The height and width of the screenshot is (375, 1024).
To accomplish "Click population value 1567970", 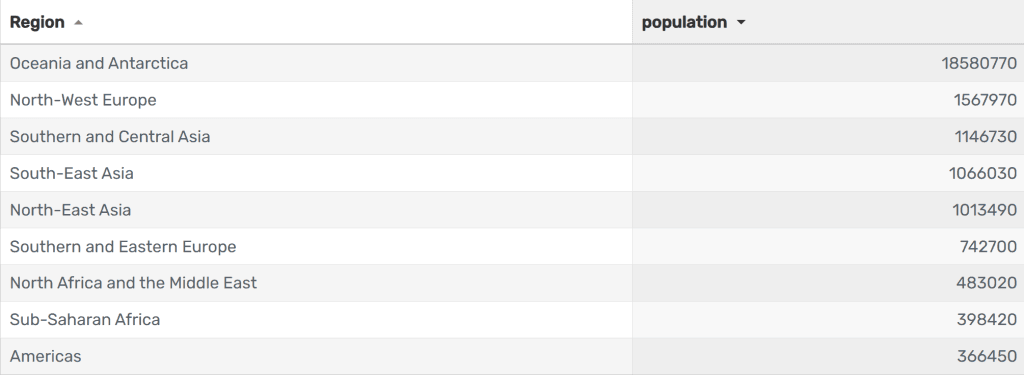I will 985,100.
